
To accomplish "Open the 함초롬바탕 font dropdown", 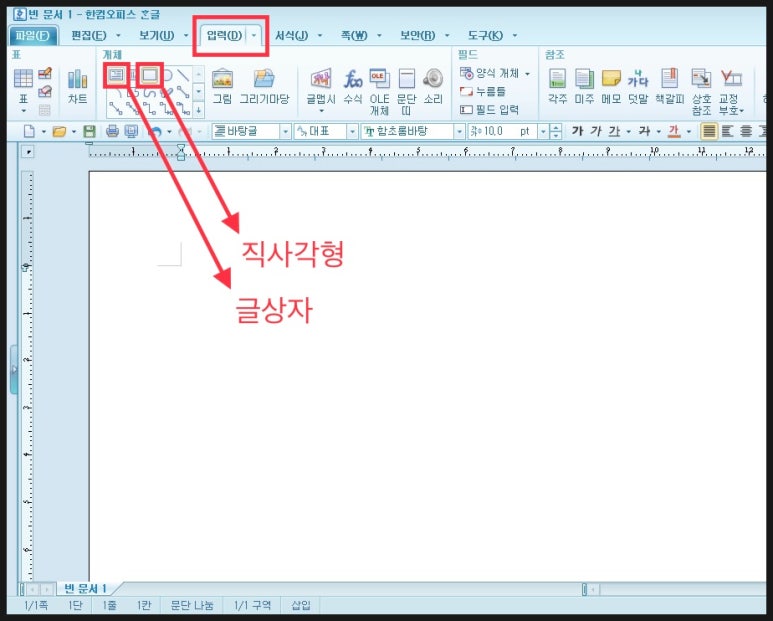I will (459, 132).
